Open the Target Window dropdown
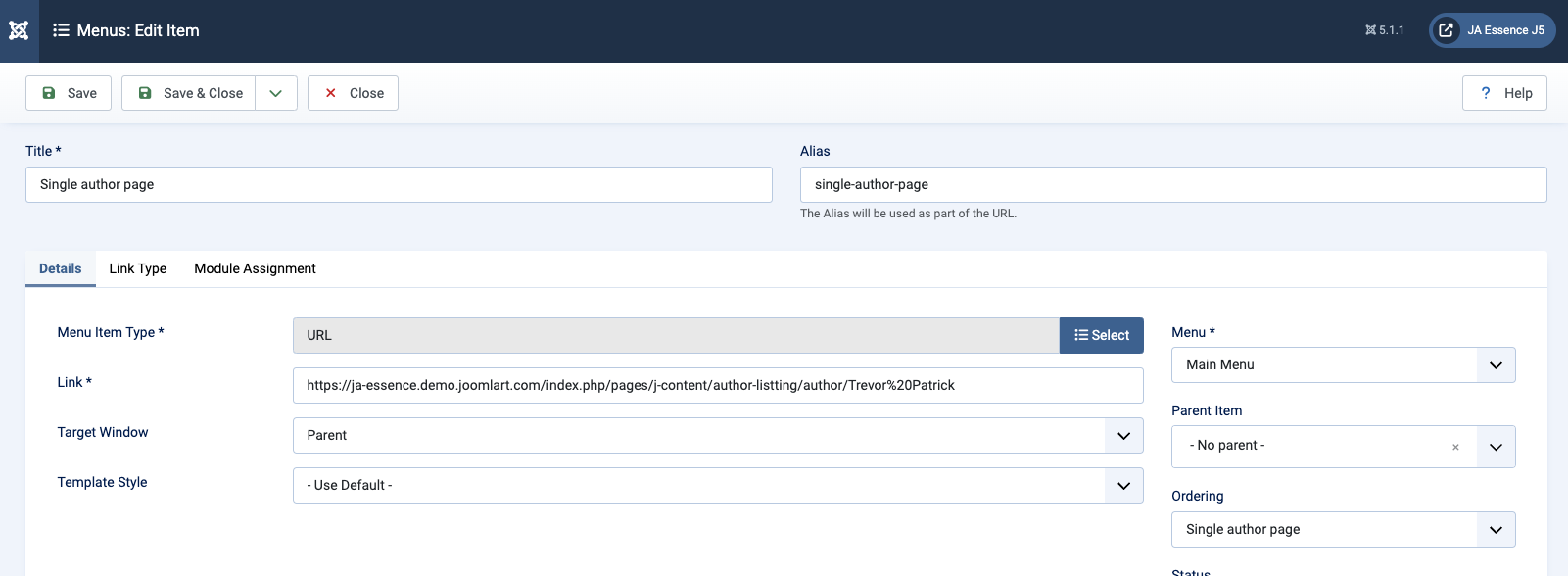 pos(717,435)
